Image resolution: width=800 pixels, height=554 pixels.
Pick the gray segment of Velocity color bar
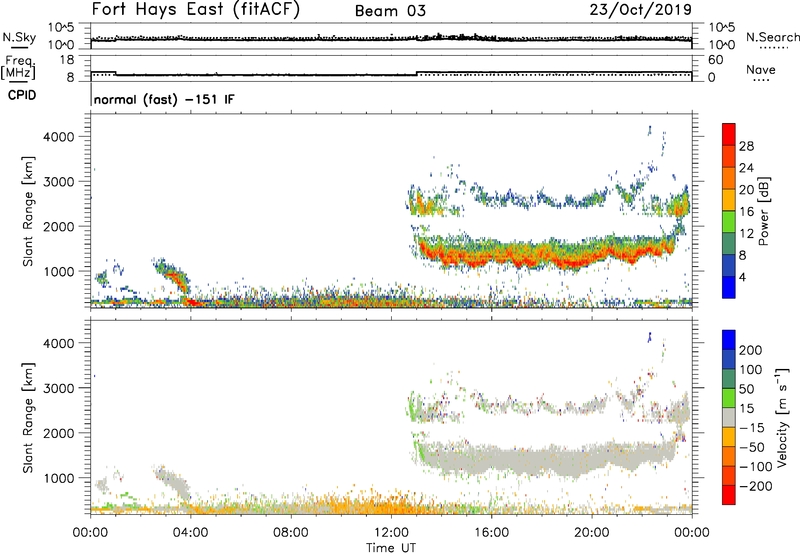tap(729, 417)
